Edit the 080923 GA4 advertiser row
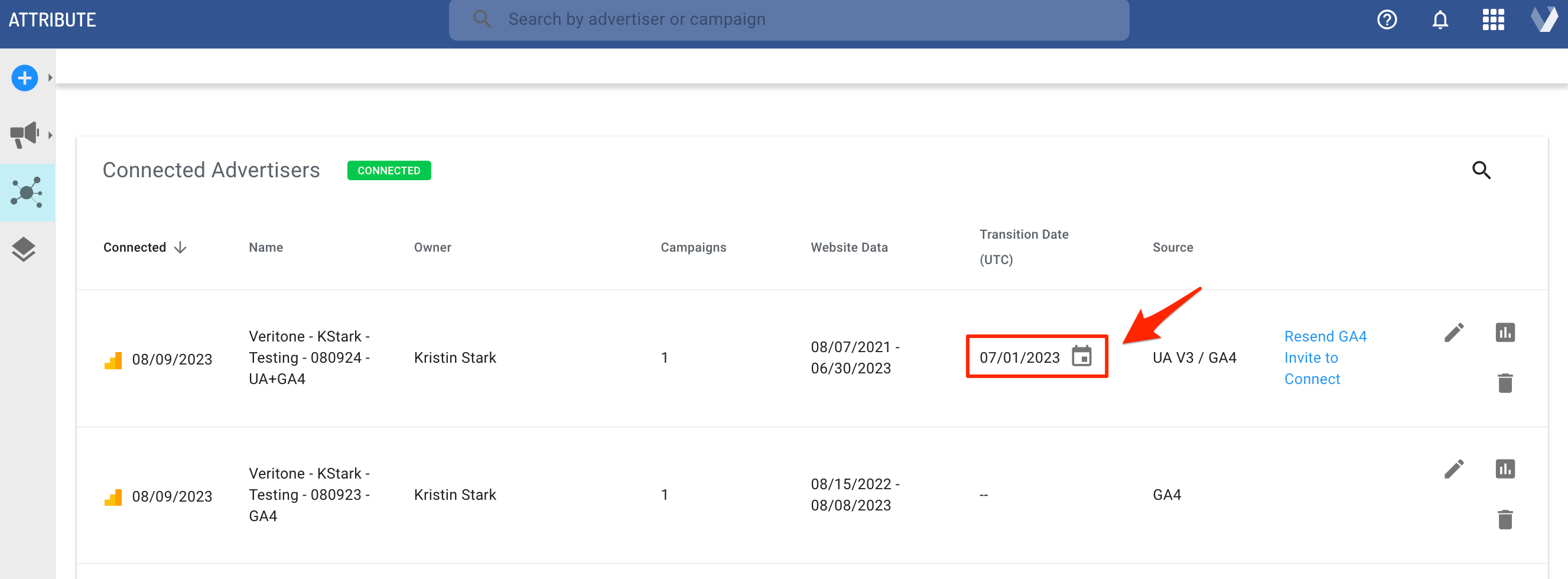The height and width of the screenshot is (579, 1568). pyautogui.click(x=1453, y=469)
